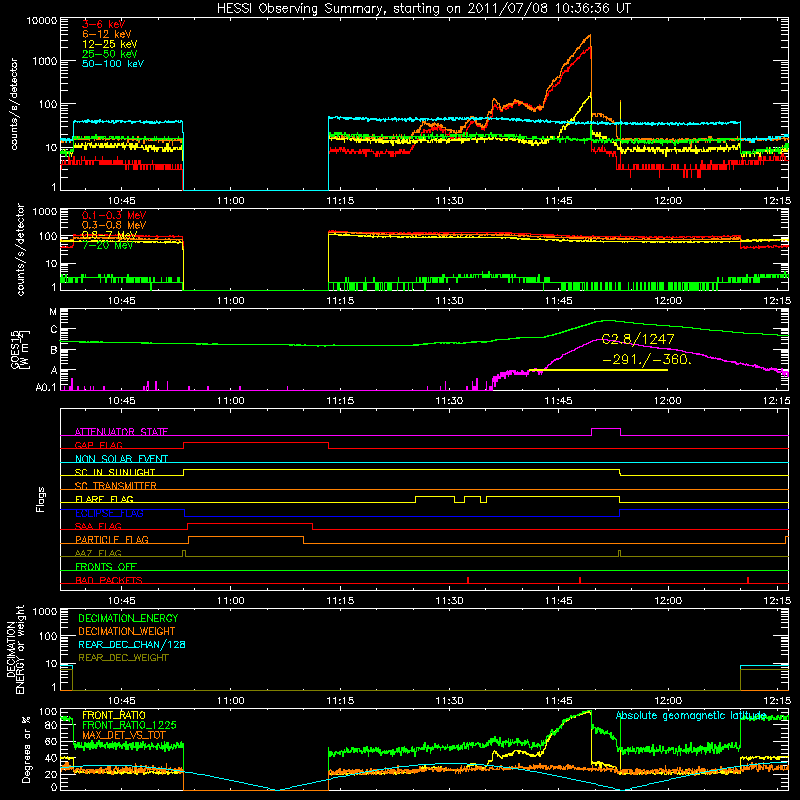Screen dimensions: 800x800
Task: Click the GAP_FLAG label
Action: pyautogui.click(x=98, y=445)
